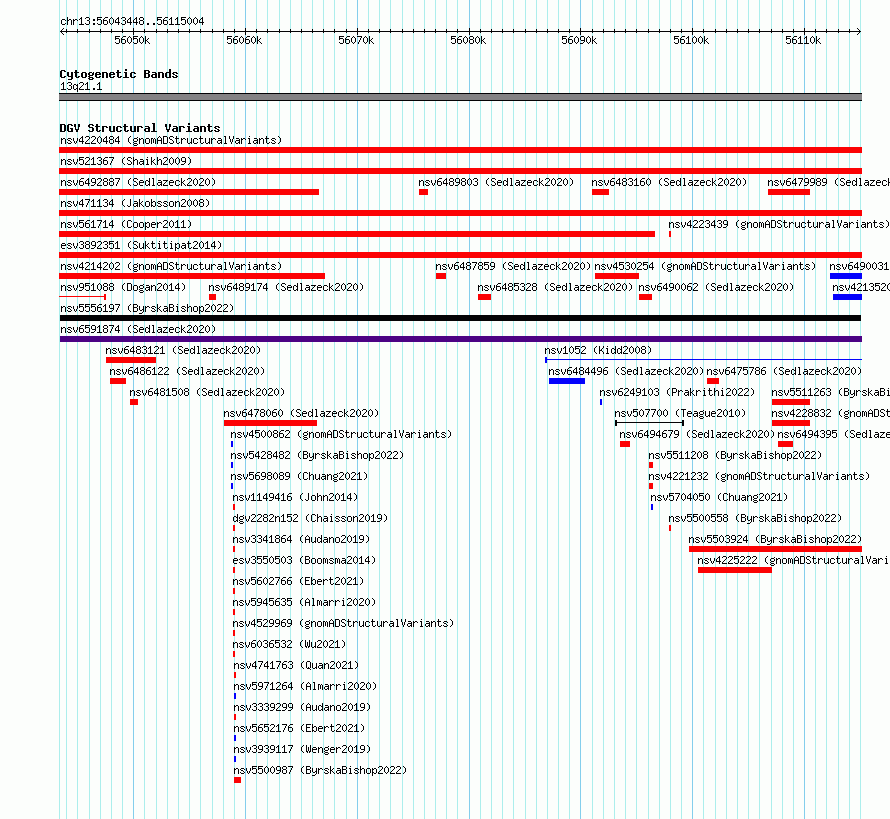Click nsv5602766 Ebert2021 label
The height and width of the screenshot is (819, 890).
(x=298, y=581)
